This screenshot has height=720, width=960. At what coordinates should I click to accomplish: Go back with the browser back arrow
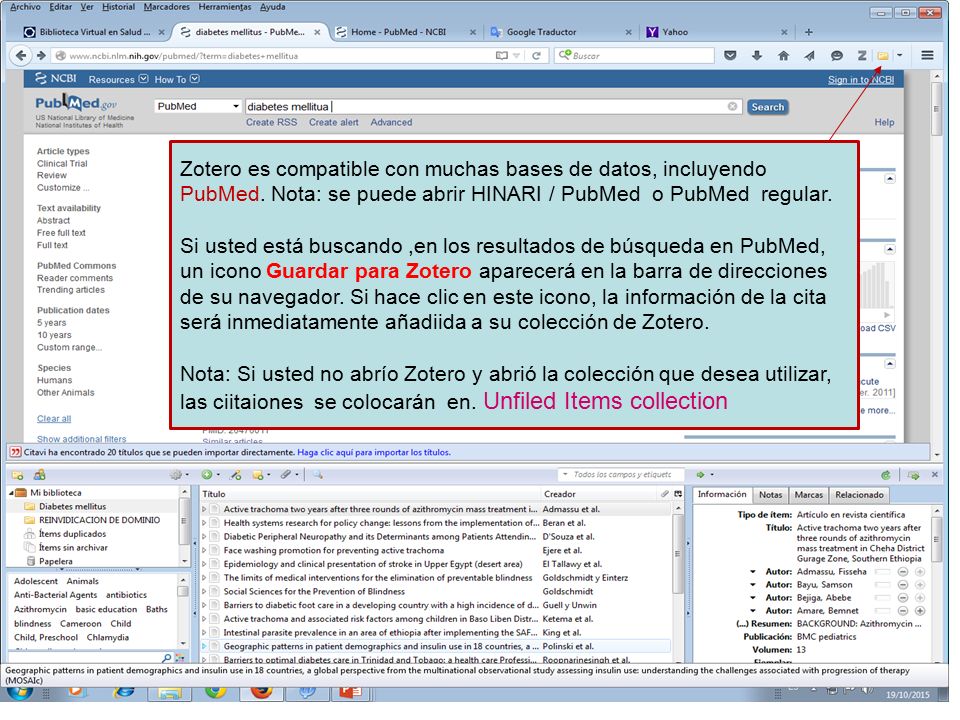pos(21,56)
